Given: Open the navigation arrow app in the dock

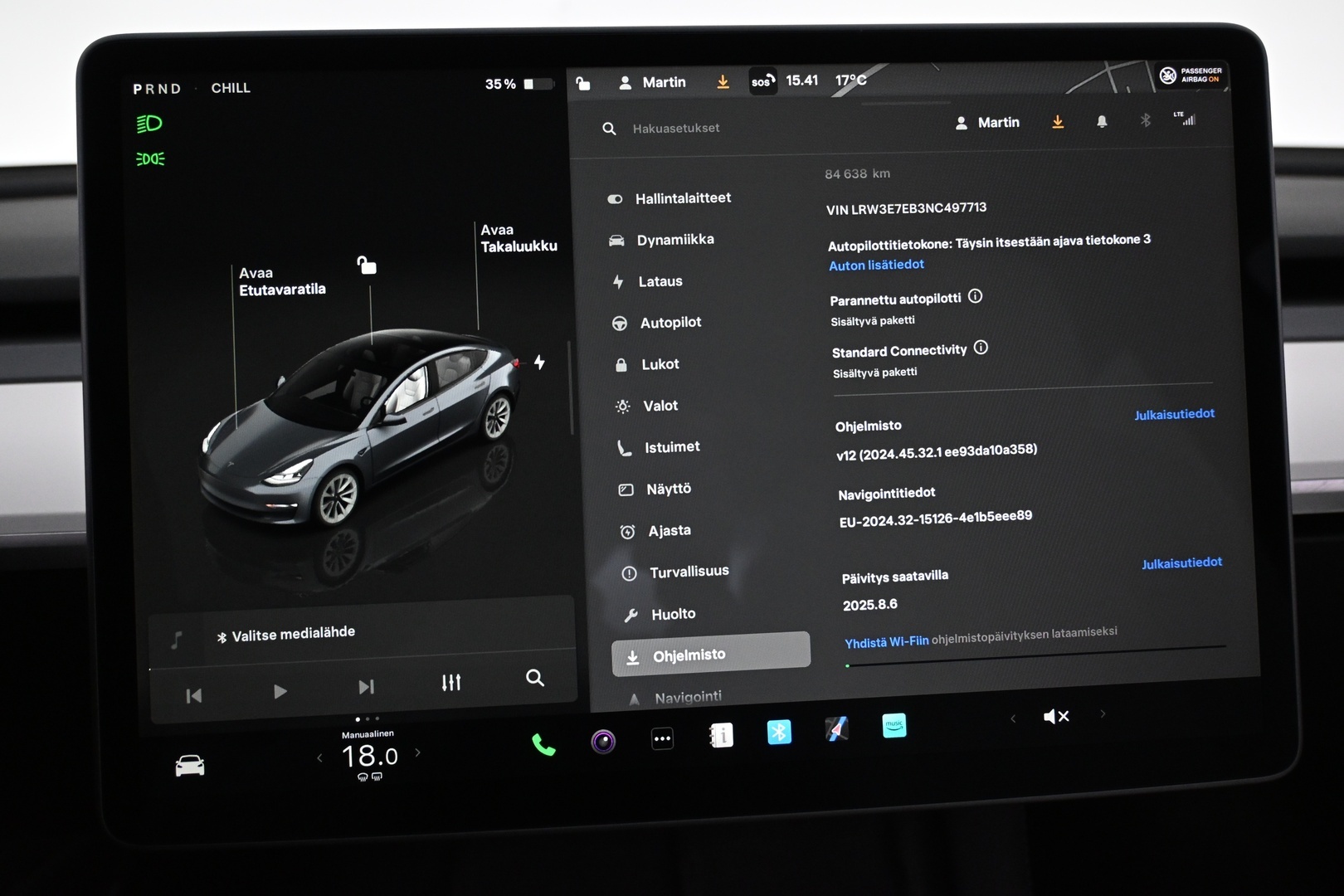Looking at the screenshot, I should (836, 729).
